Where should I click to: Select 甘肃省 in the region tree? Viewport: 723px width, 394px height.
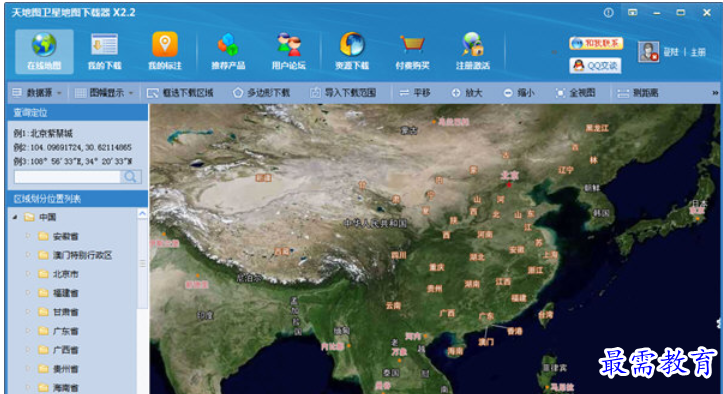click(x=65, y=312)
